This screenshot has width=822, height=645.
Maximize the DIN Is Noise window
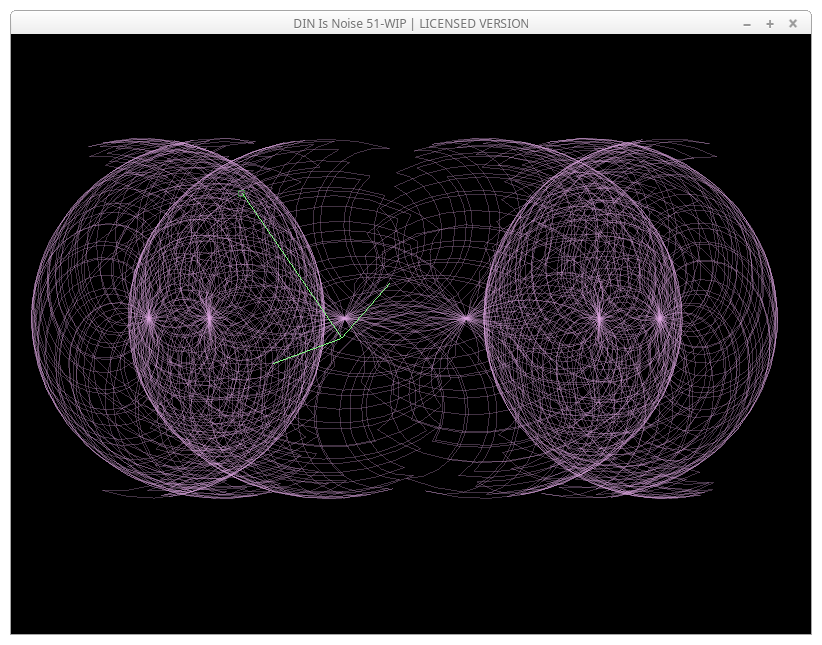(x=770, y=24)
